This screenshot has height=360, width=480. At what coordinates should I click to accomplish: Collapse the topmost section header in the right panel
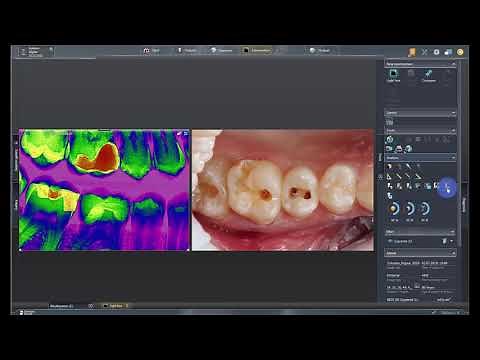coord(420,64)
